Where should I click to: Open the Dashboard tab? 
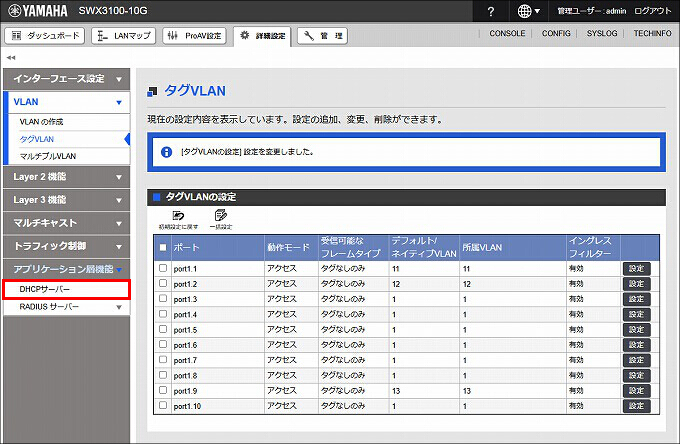[x=46, y=36]
